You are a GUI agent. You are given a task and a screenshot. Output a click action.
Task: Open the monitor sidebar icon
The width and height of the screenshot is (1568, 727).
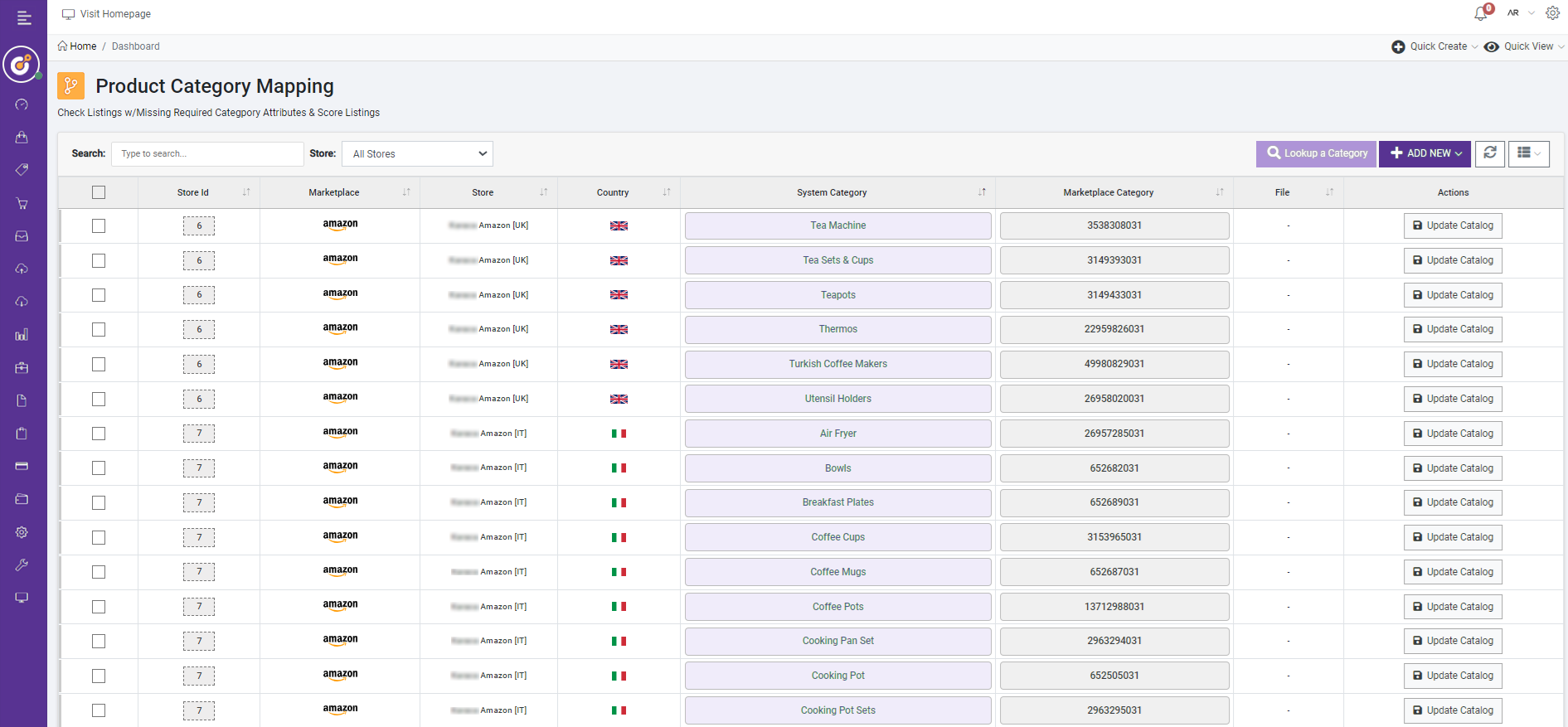22,598
